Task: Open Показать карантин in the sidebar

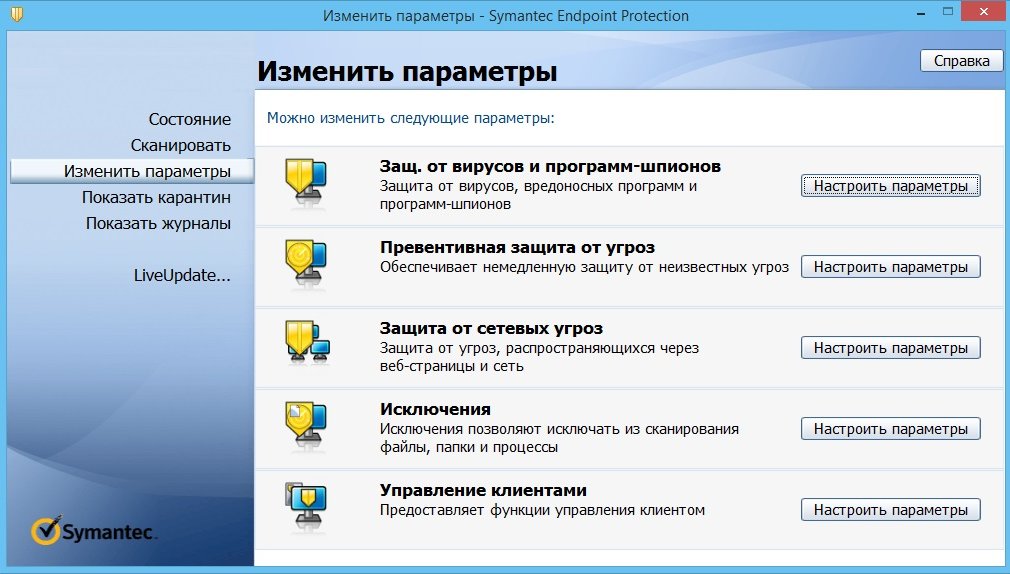Action: 156,197
